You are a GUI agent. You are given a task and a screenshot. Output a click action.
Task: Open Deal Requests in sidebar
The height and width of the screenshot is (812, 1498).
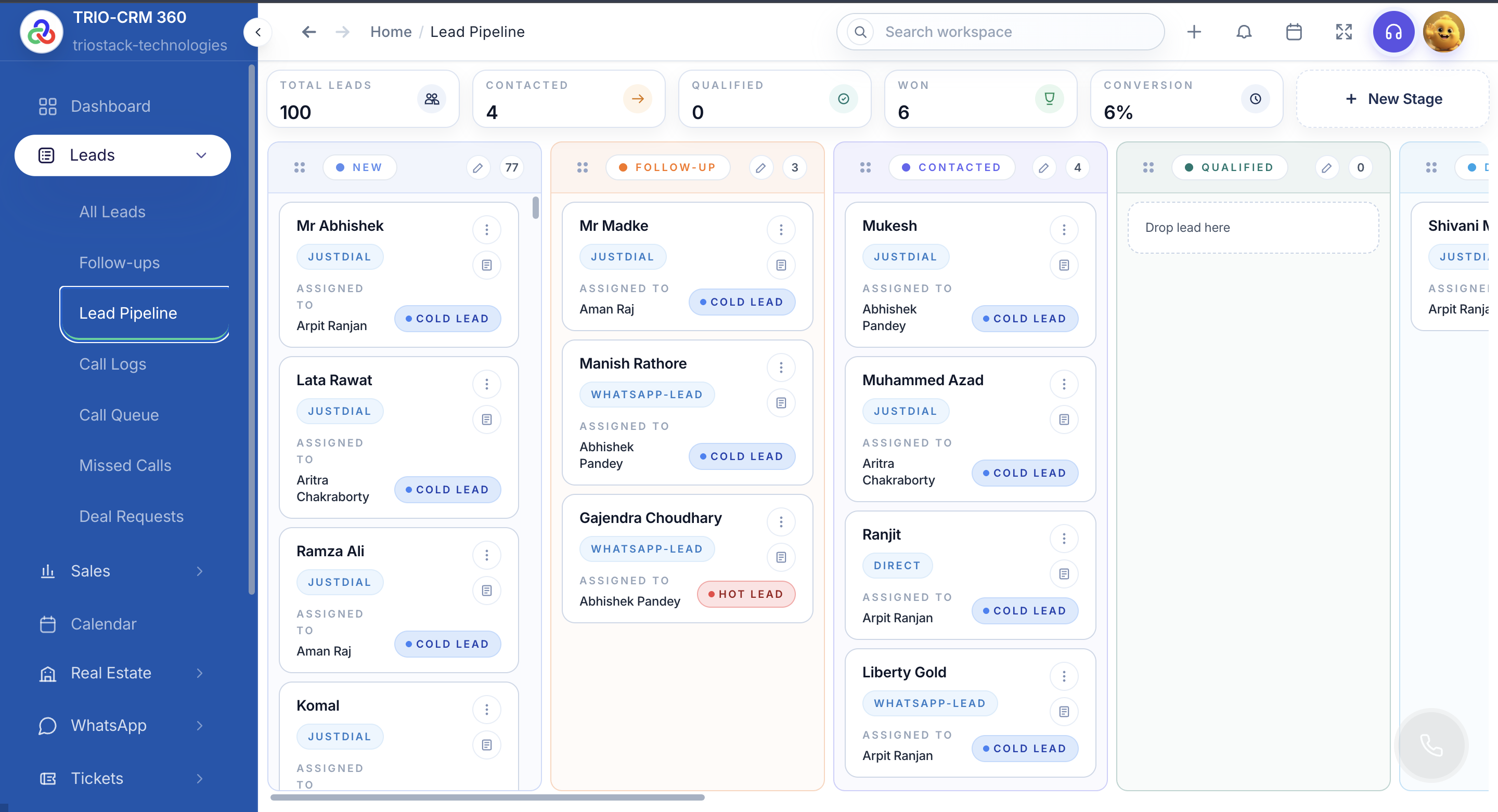[x=132, y=517]
